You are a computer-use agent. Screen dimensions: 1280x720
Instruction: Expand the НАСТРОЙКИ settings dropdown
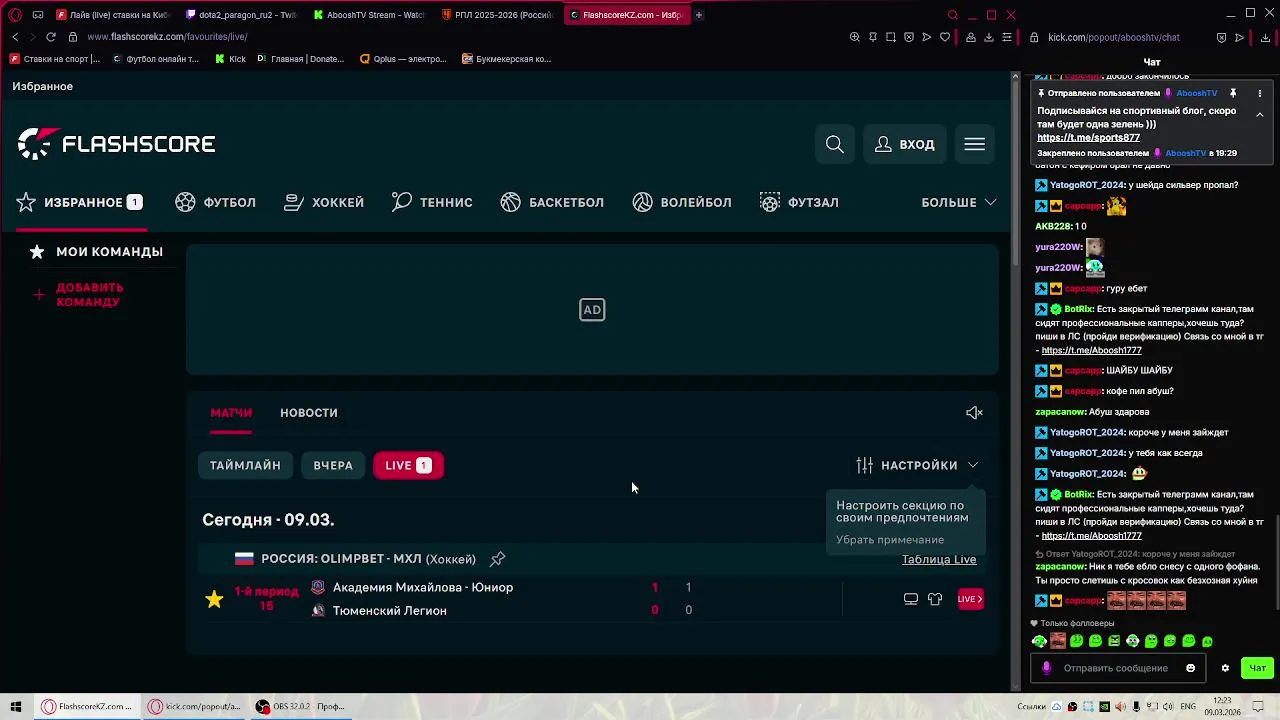[917, 465]
